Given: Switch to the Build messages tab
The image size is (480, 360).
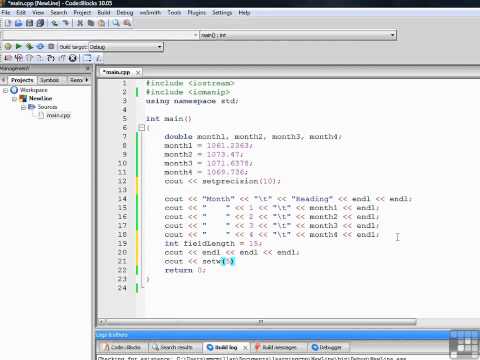Looking at the screenshot, I should [x=279, y=347].
